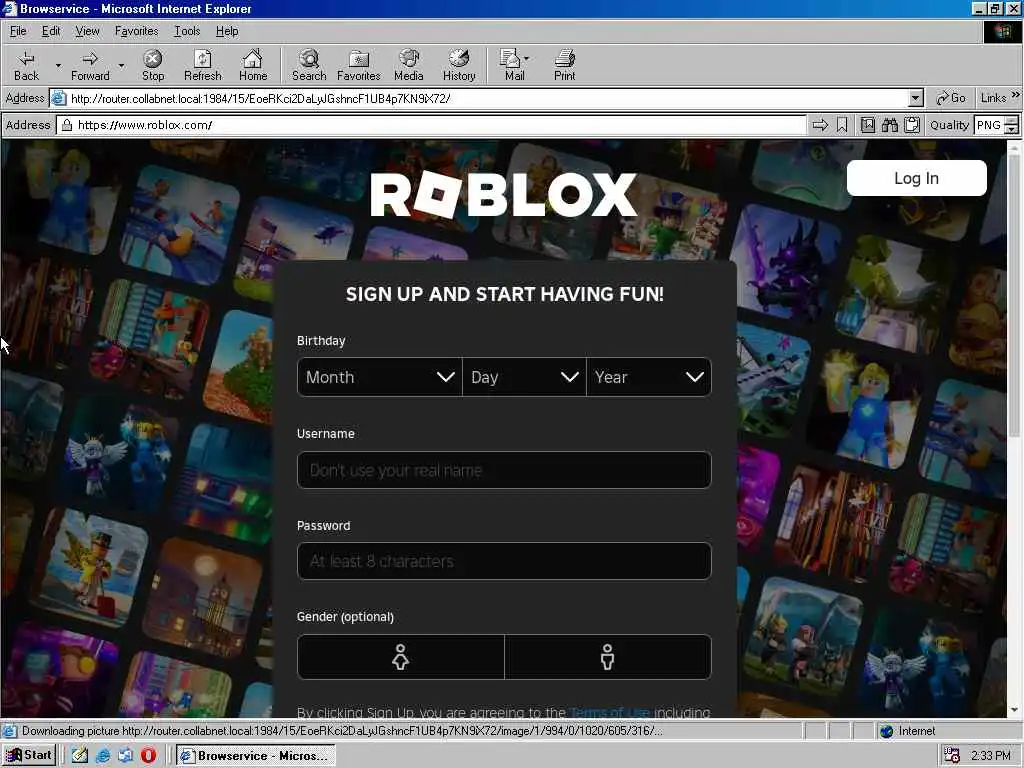The width and height of the screenshot is (1024, 768).
Task: Click the bookmark ribbon icon
Action: (842, 125)
